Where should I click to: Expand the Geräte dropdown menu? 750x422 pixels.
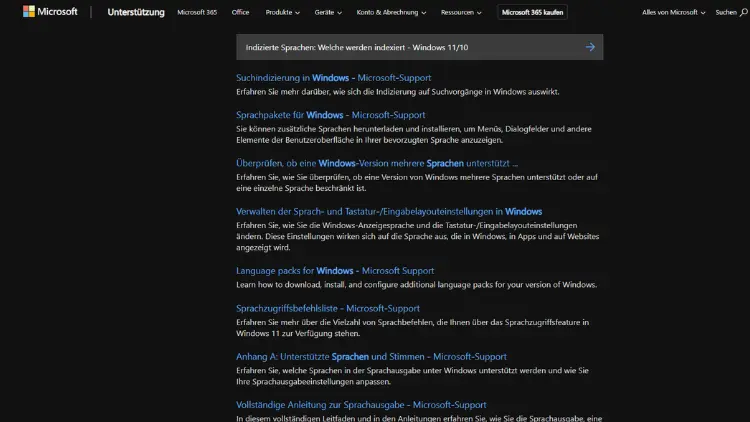(328, 12)
